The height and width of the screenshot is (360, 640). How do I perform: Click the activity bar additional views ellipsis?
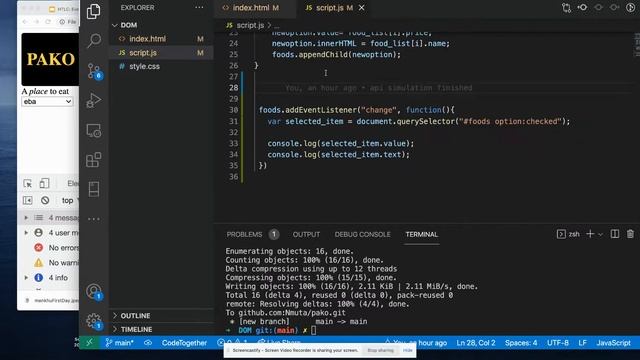[93, 219]
